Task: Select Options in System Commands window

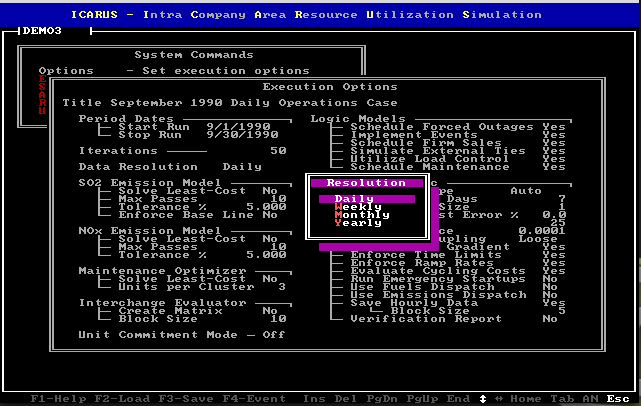Action: tap(66, 71)
